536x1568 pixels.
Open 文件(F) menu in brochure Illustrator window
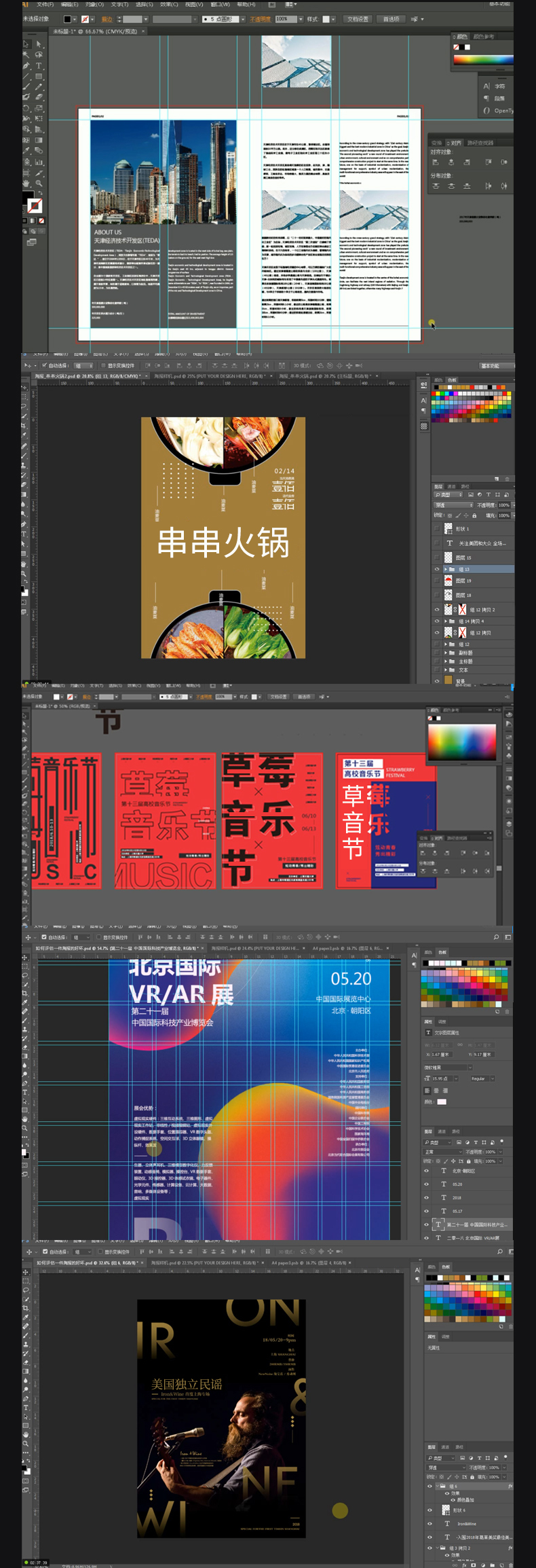point(45,4)
